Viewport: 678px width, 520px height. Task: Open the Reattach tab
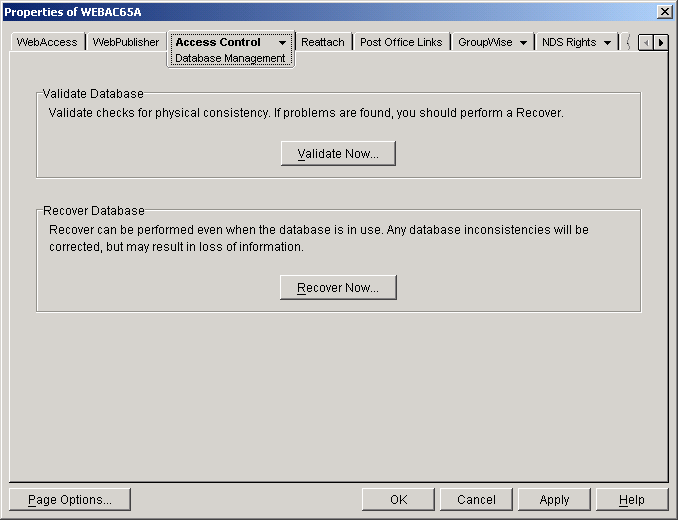point(323,42)
